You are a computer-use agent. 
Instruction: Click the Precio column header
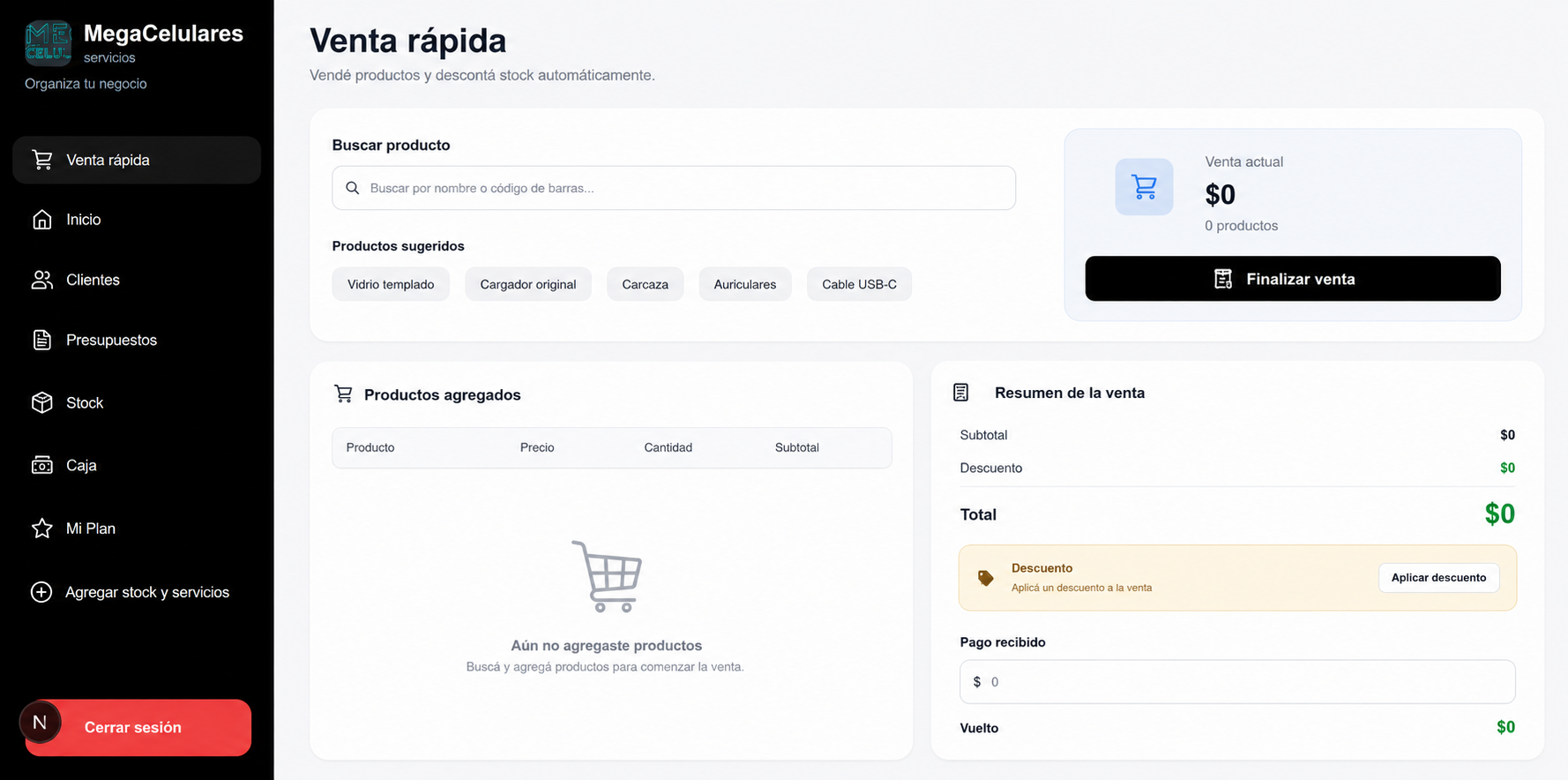point(537,447)
